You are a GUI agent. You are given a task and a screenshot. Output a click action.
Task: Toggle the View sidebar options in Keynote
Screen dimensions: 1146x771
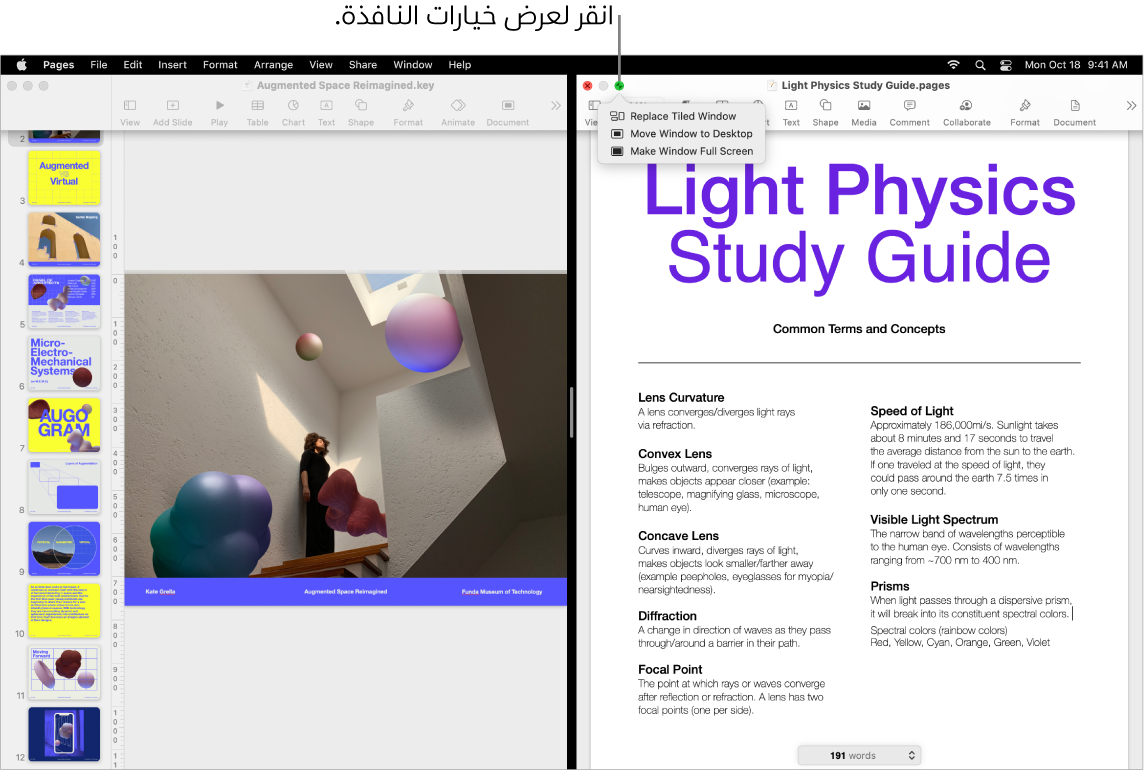point(130,108)
